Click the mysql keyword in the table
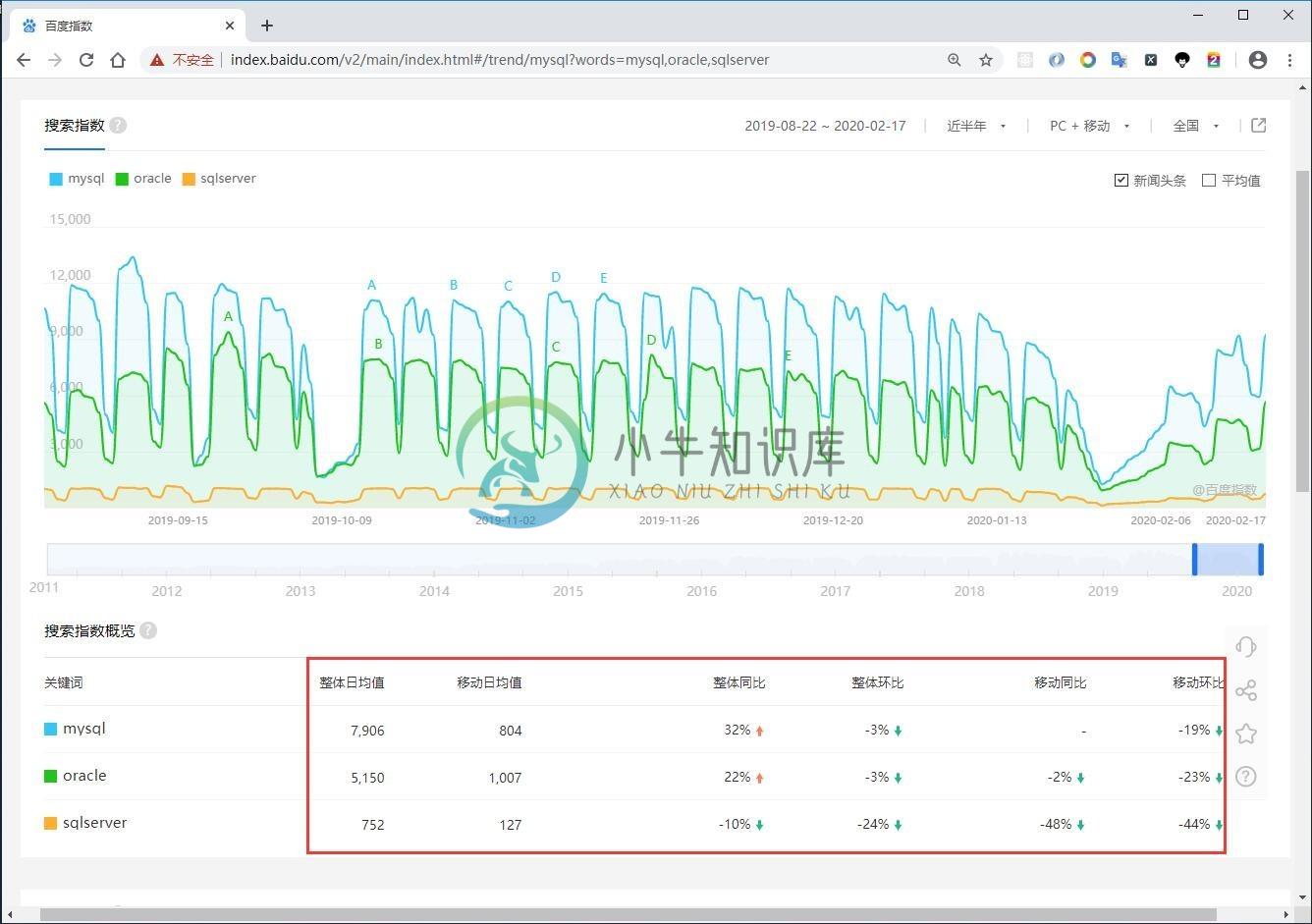The width and height of the screenshot is (1312, 924). click(84, 729)
